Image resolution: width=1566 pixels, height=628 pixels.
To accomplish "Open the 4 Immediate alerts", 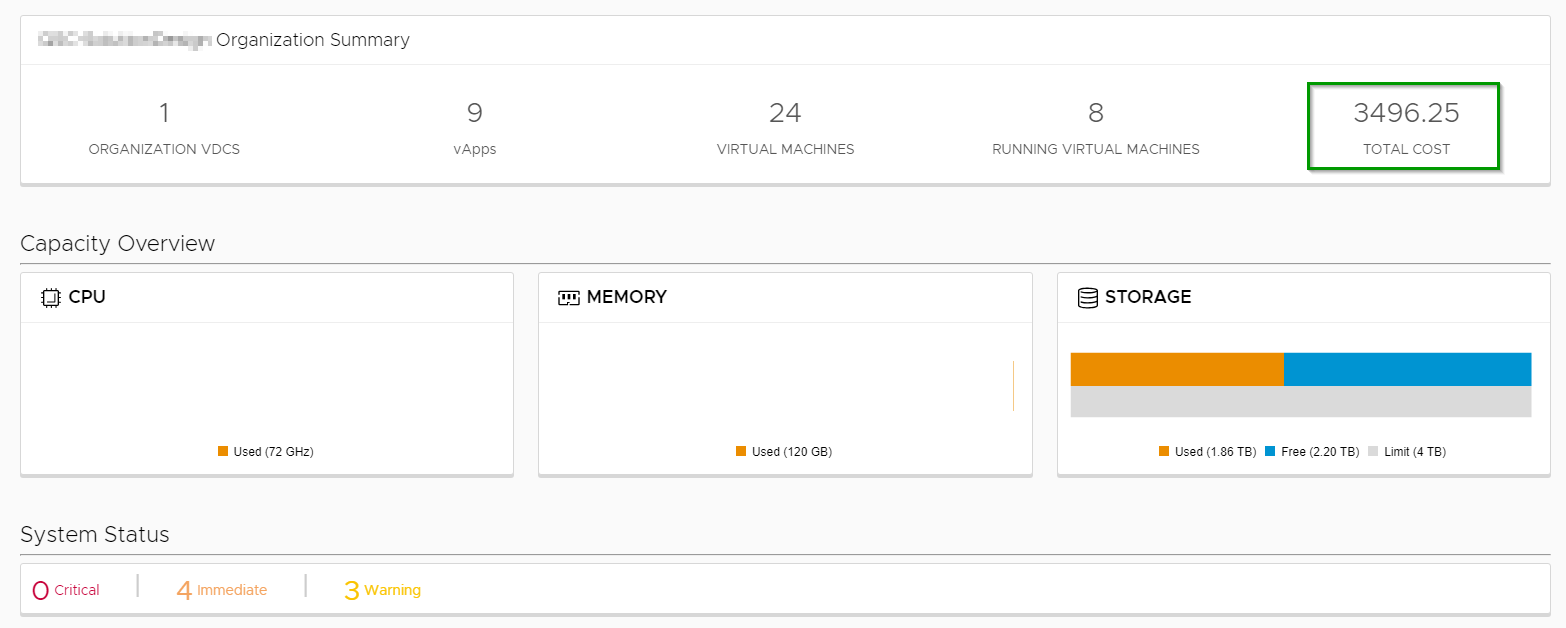I will click(x=222, y=590).
